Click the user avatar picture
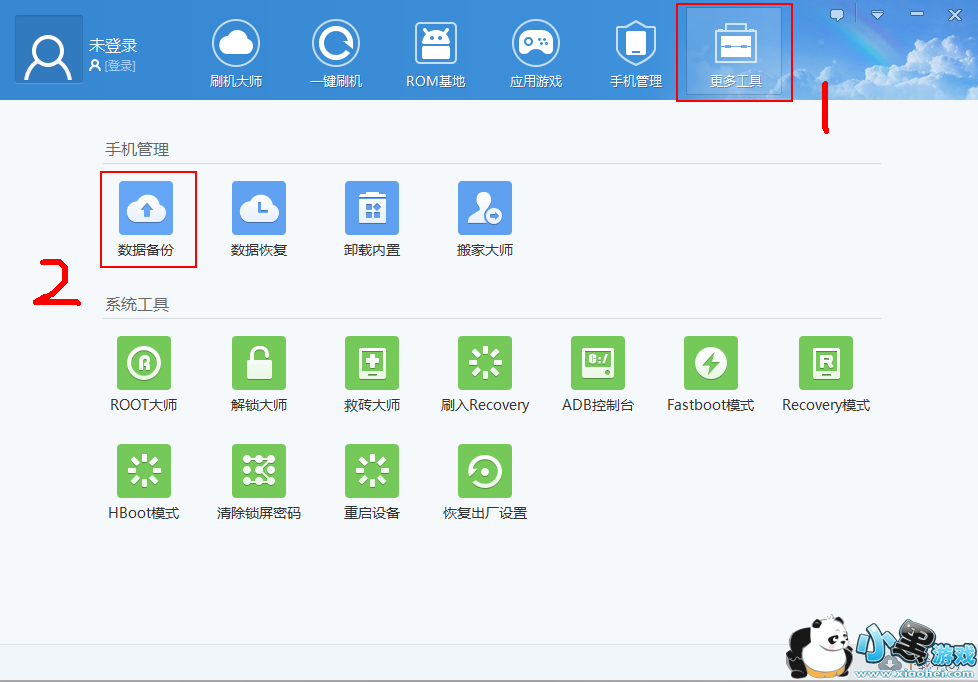Viewport: 978px width, 682px height. pos(49,49)
